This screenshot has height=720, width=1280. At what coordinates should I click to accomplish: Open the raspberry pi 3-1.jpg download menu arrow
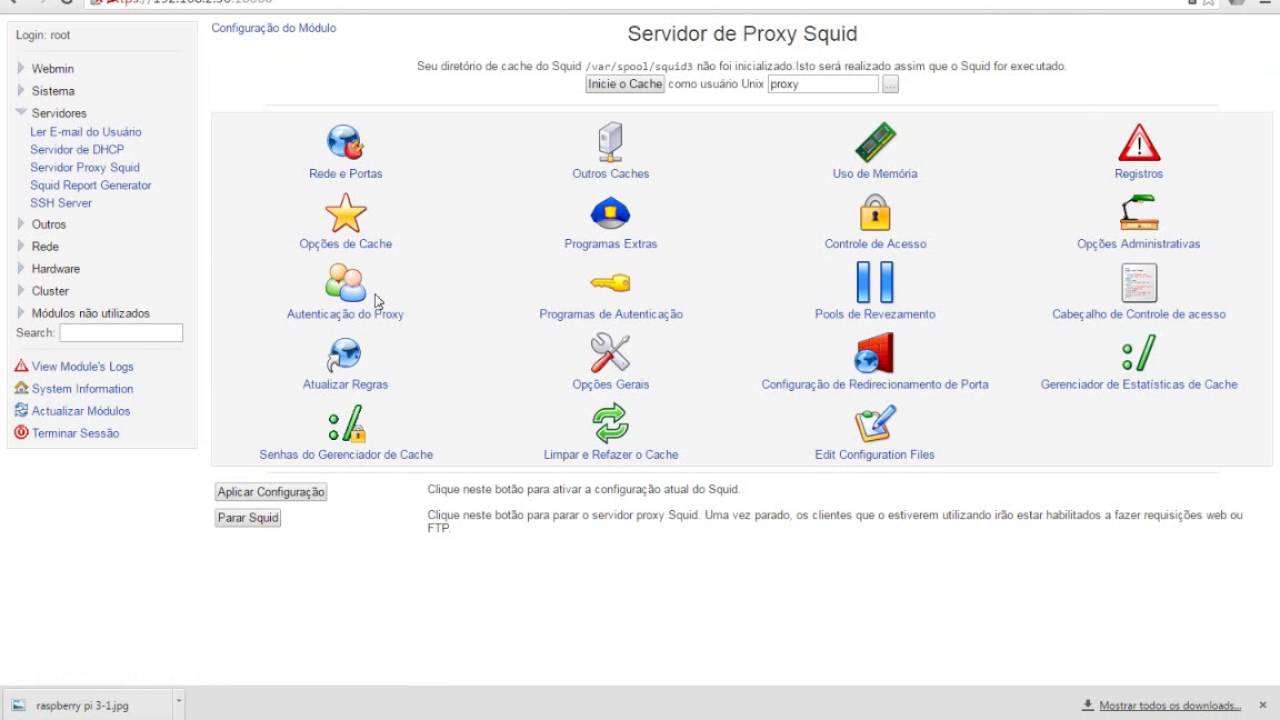coord(179,704)
